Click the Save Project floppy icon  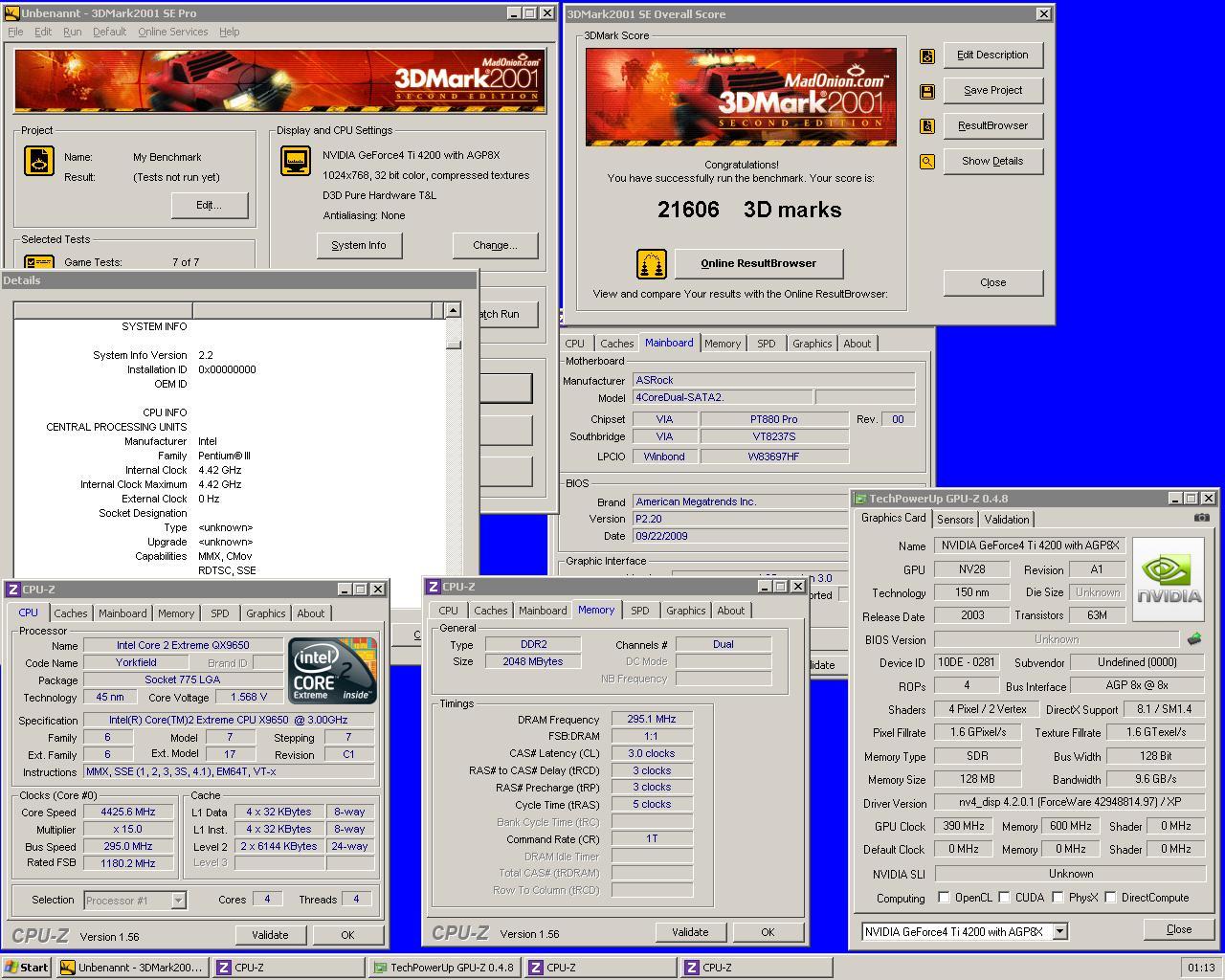[926, 91]
